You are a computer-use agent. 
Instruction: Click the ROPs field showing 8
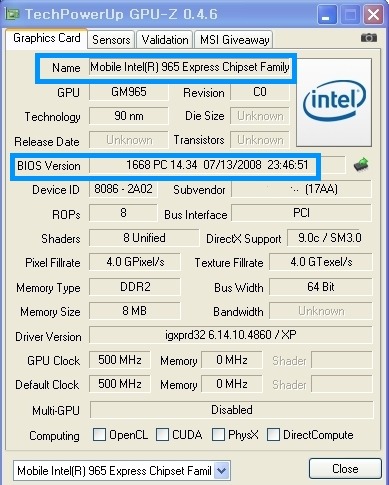(123, 213)
